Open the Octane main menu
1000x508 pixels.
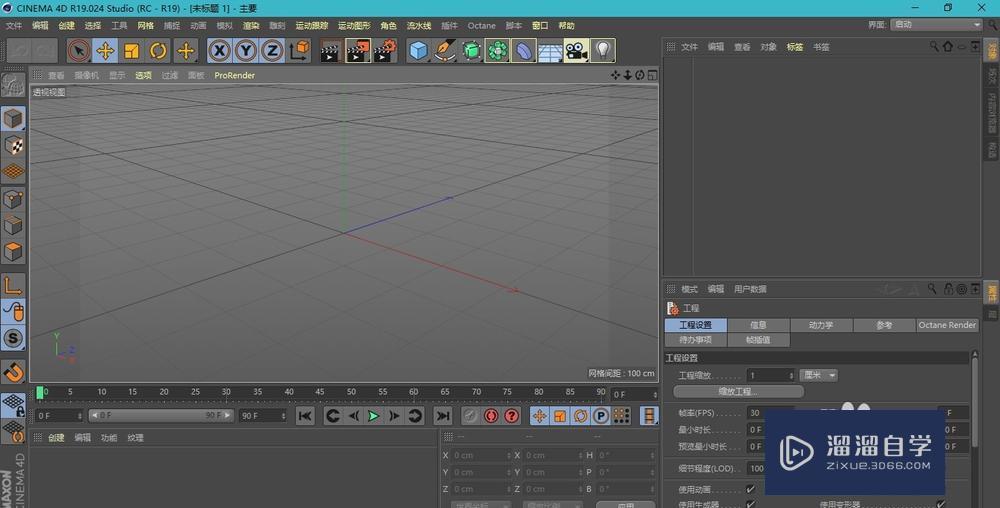tap(482, 25)
